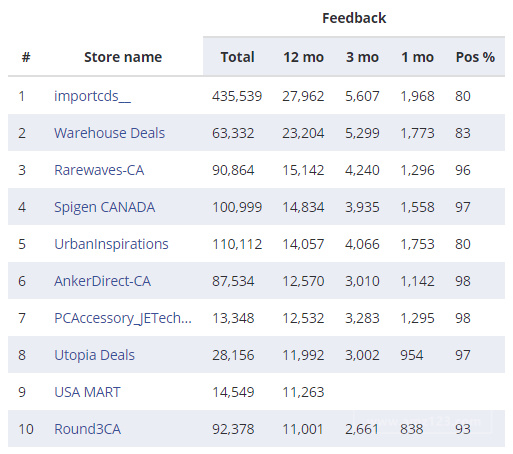Select 12 mo value 27,962
Screen dimensions: 513x454
[303, 96]
